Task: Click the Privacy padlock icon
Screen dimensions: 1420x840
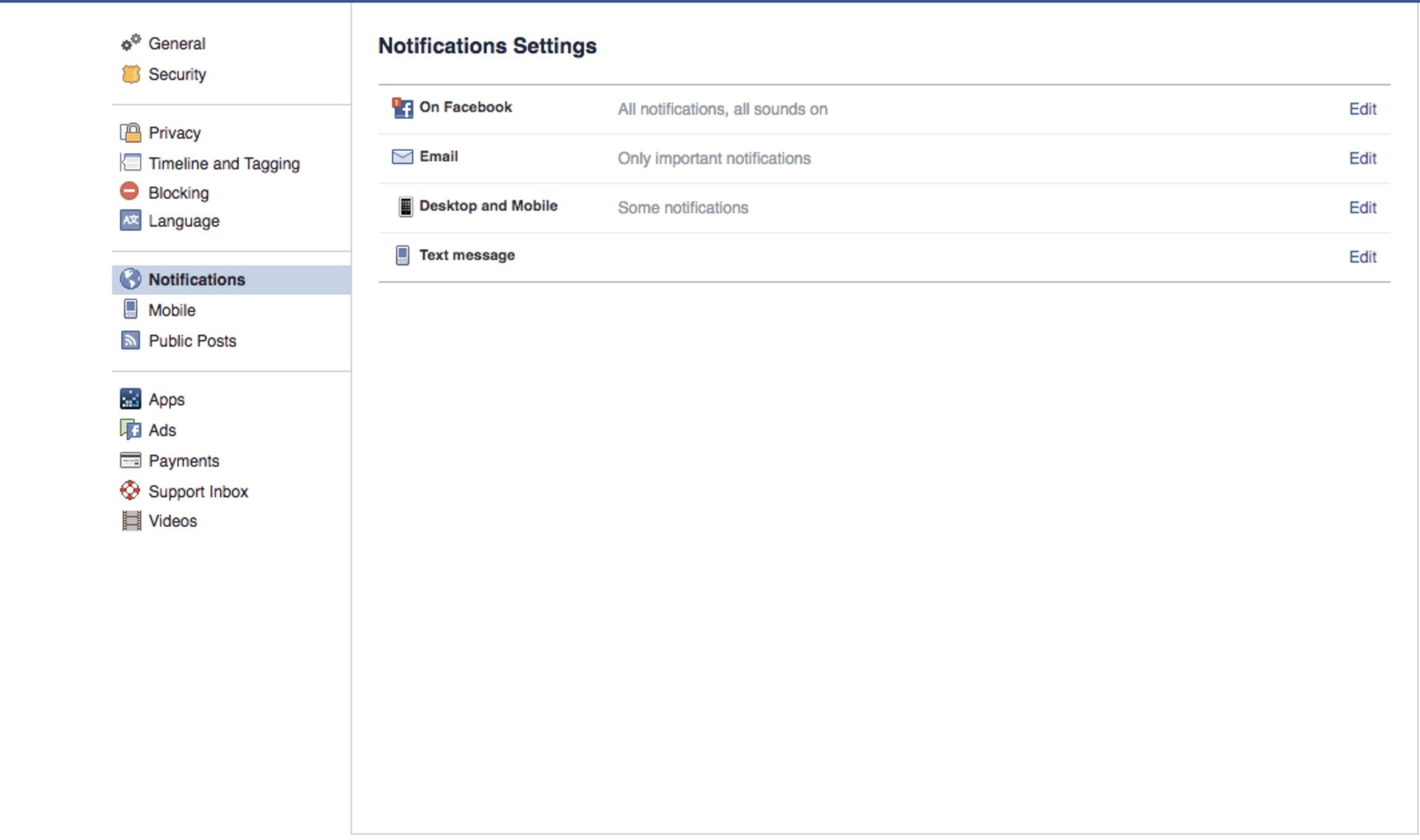Action: 131,132
